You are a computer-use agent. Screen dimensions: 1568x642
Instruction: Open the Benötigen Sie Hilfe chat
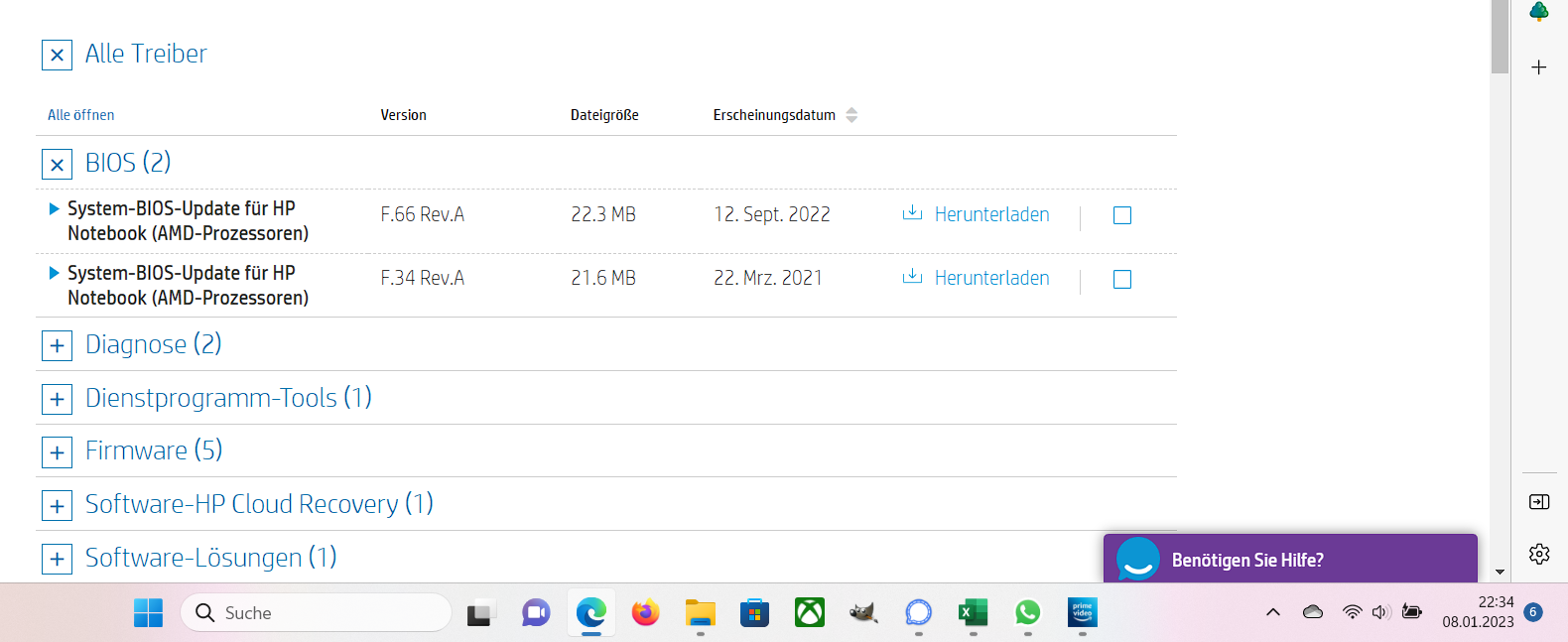[x=1290, y=559]
